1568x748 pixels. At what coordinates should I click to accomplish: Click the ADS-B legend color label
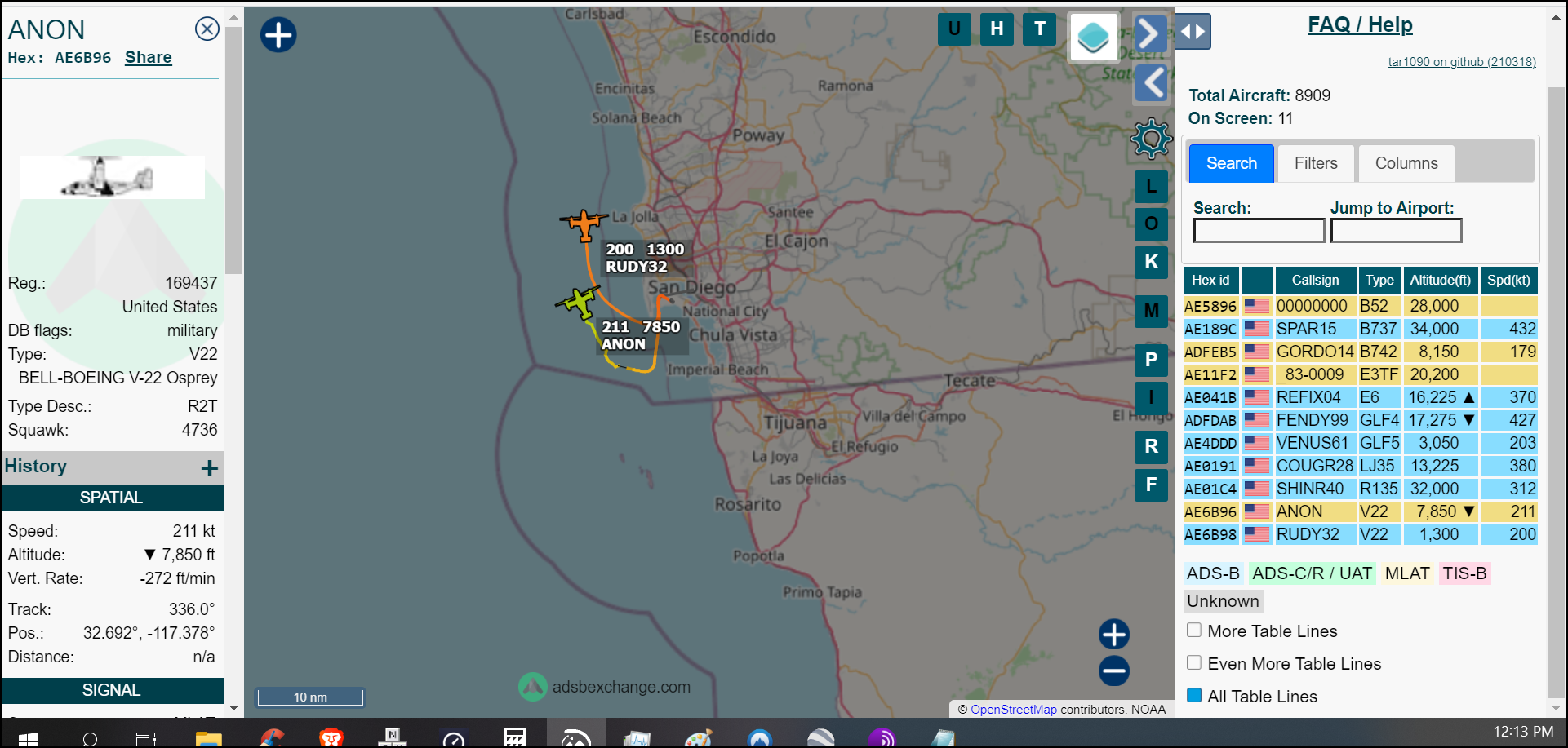click(x=1213, y=573)
